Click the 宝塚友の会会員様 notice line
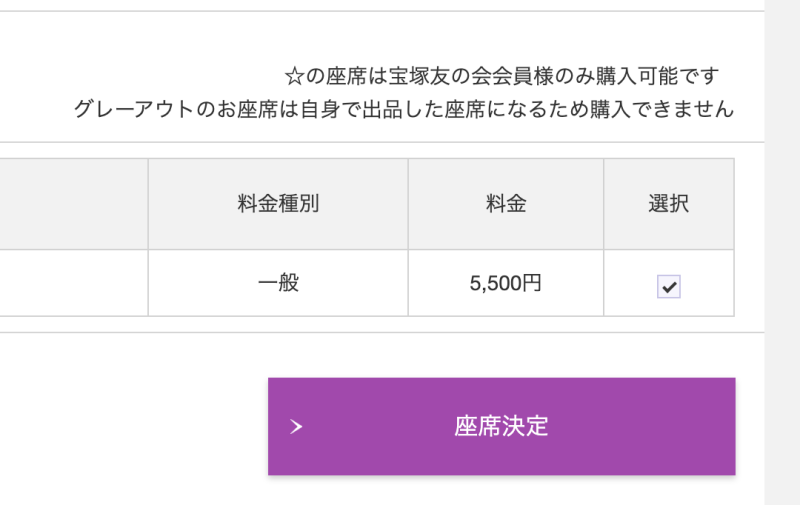Viewport: 800px width, 505px height. click(502, 77)
